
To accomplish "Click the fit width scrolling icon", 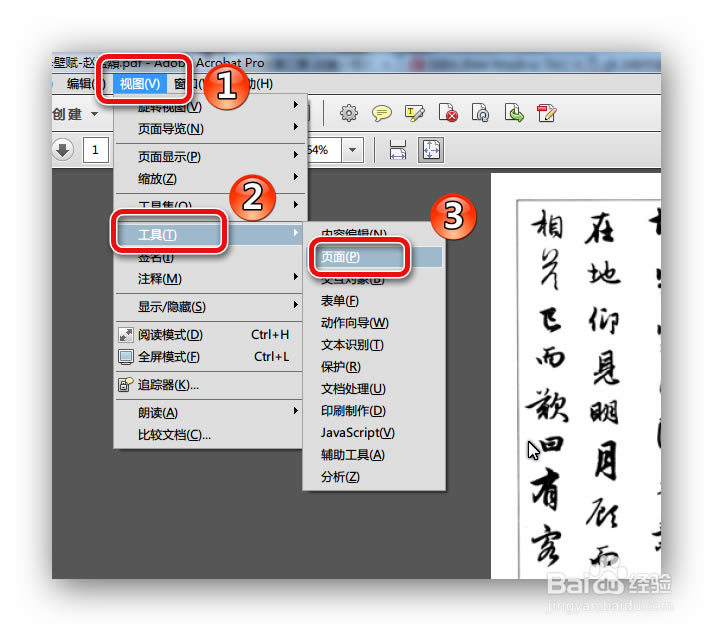I will (x=398, y=150).
